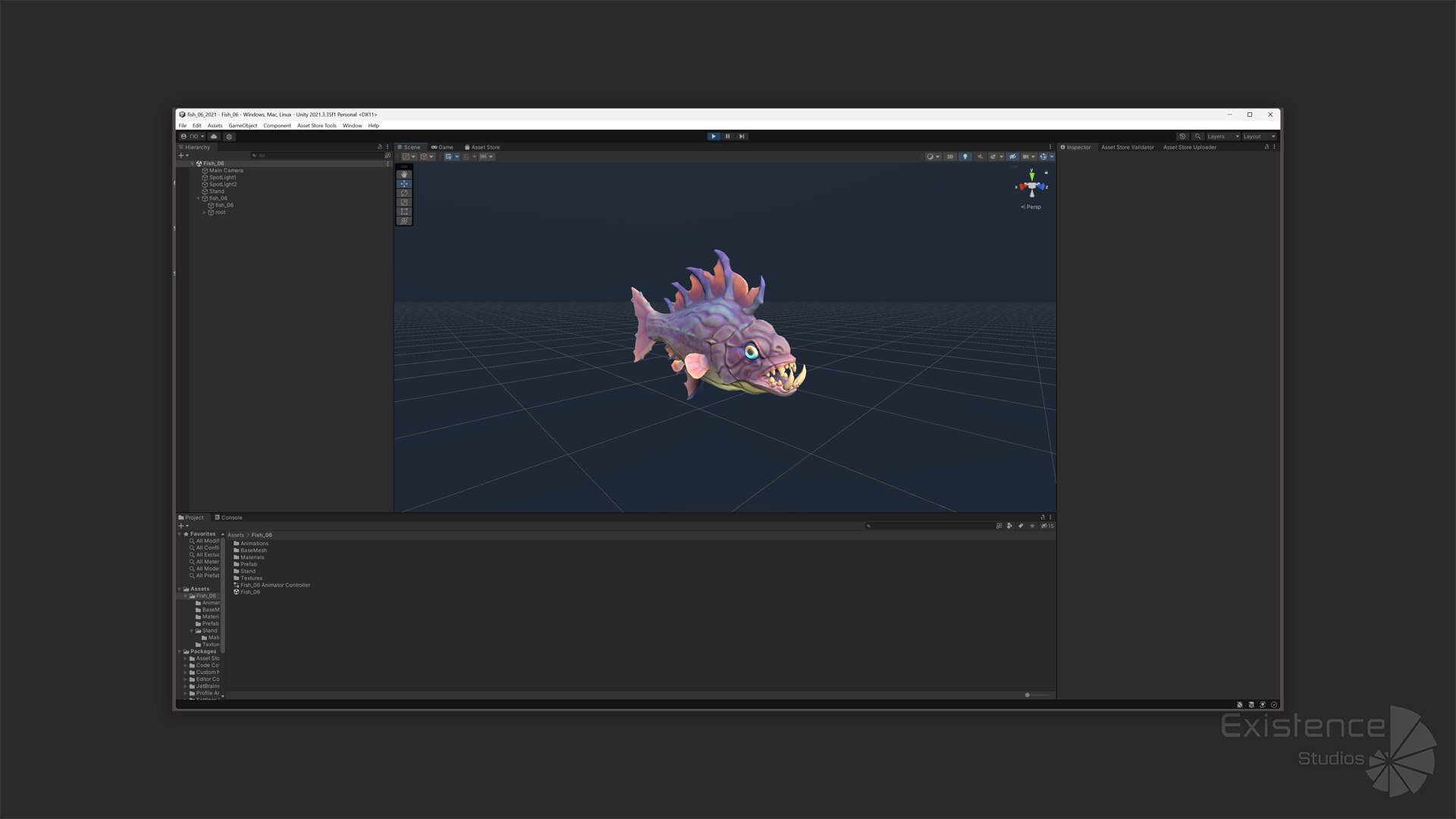The image size is (1456, 819).
Task: Focus the Hierarchy search field
Action: coord(316,155)
